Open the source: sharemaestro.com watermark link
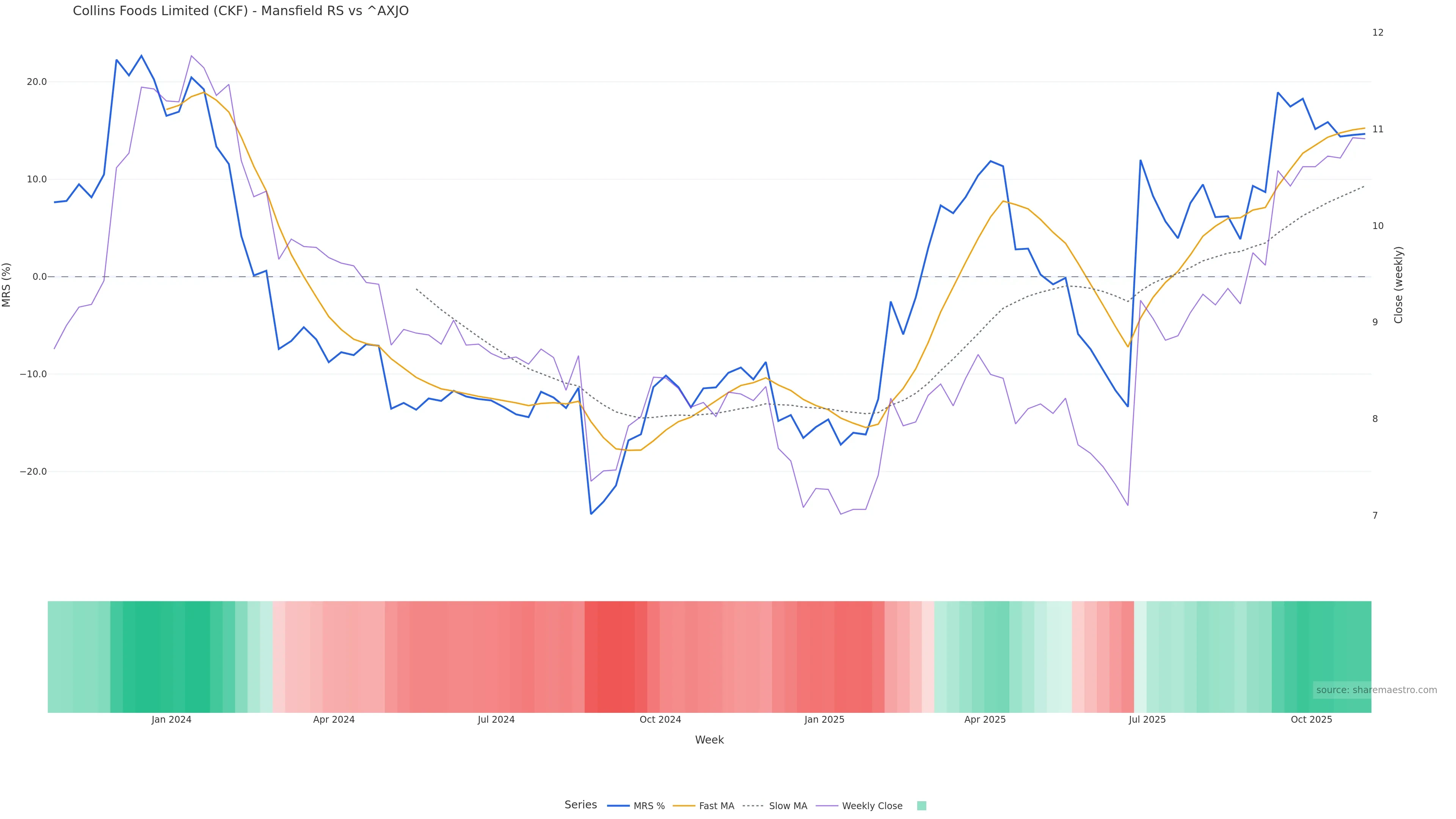This screenshot has width=1456, height=819. click(x=1376, y=690)
